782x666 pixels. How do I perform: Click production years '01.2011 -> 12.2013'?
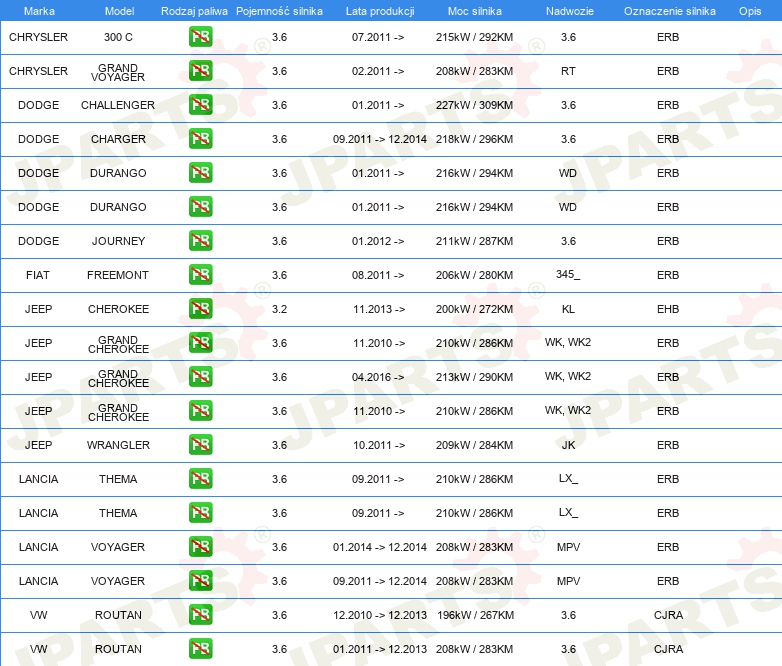coord(380,649)
